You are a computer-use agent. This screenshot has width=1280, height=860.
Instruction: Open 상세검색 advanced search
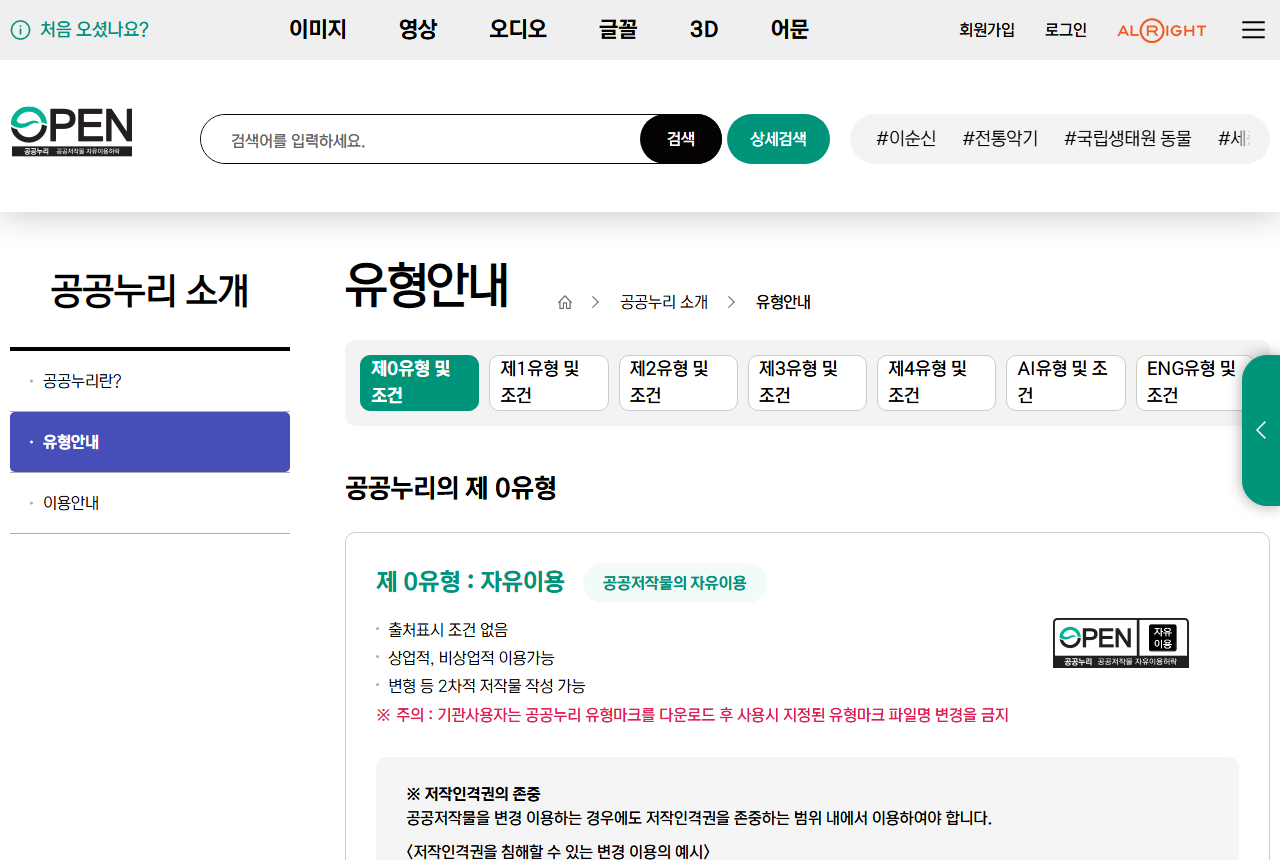[778, 139]
